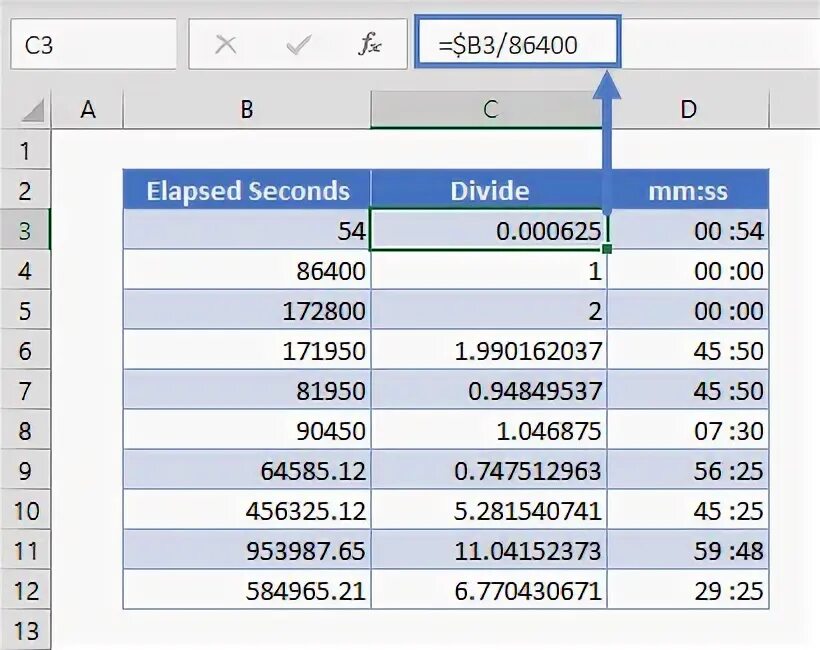Select the cell containing 6.770430671
Image resolution: width=820 pixels, height=650 pixels.
click(x=489, y=590)
